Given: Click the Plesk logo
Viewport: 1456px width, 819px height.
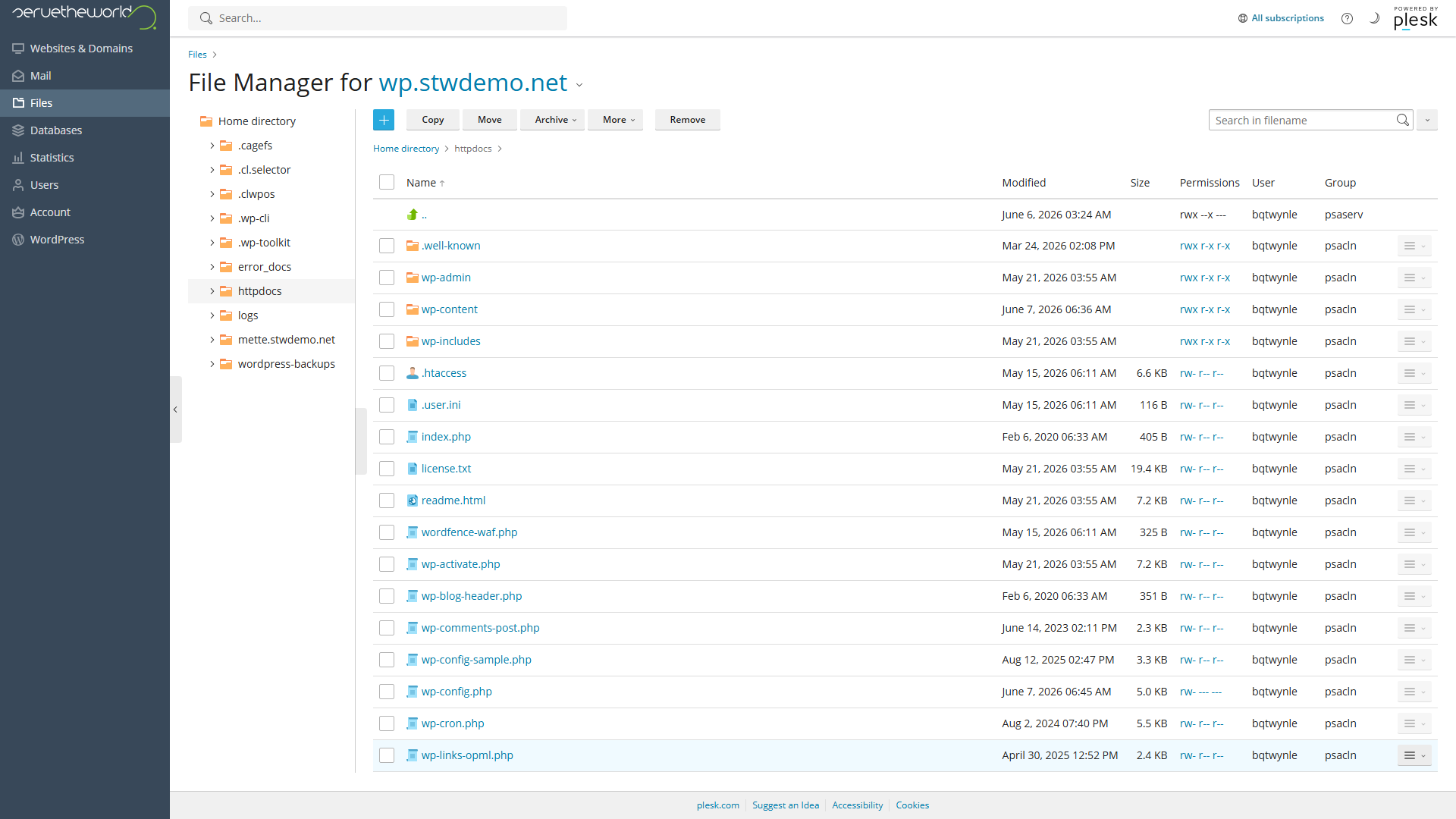Looking at the screenshot, I should tap(1415, 18).
